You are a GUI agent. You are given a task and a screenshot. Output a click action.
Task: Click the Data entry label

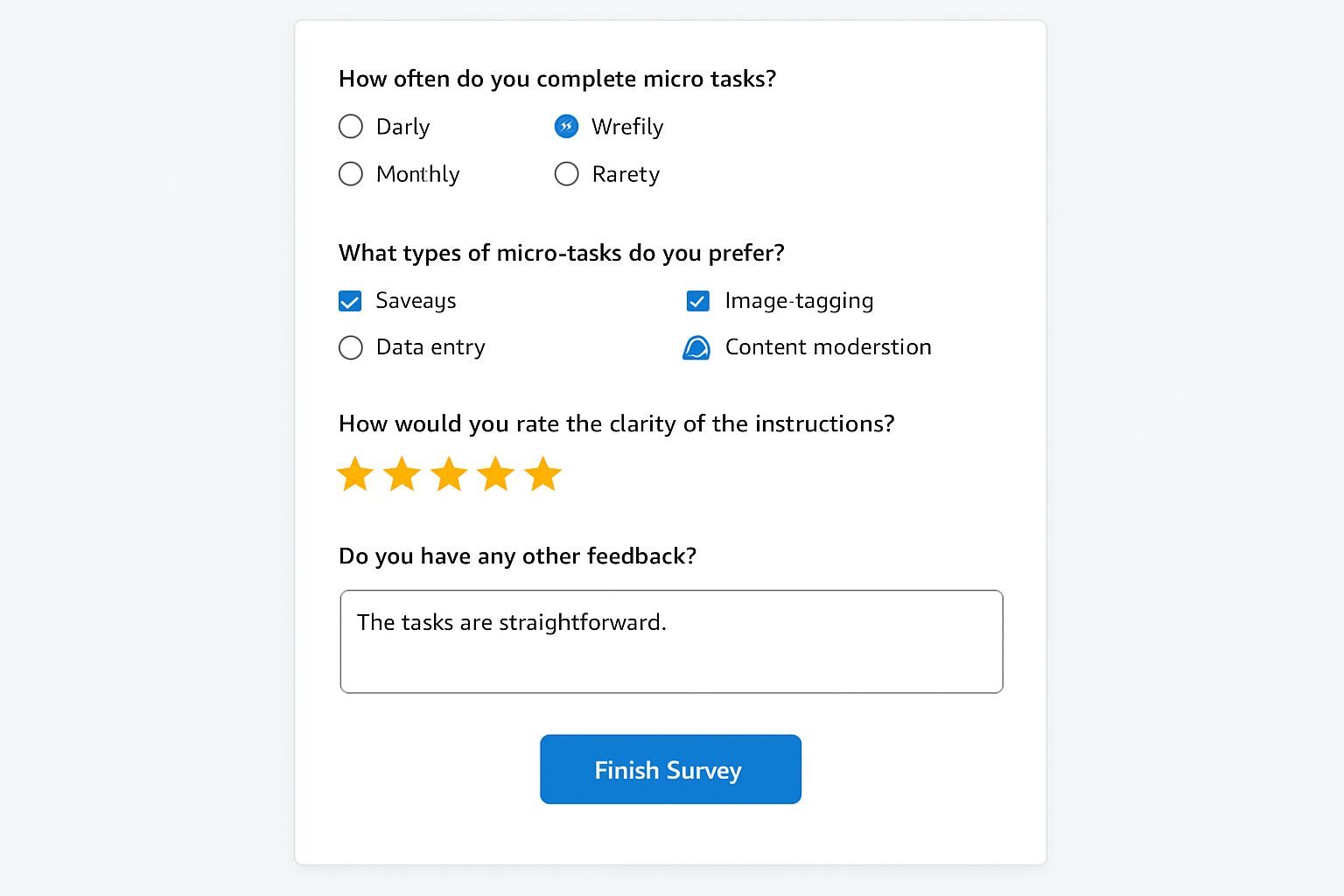coord(430,348)
